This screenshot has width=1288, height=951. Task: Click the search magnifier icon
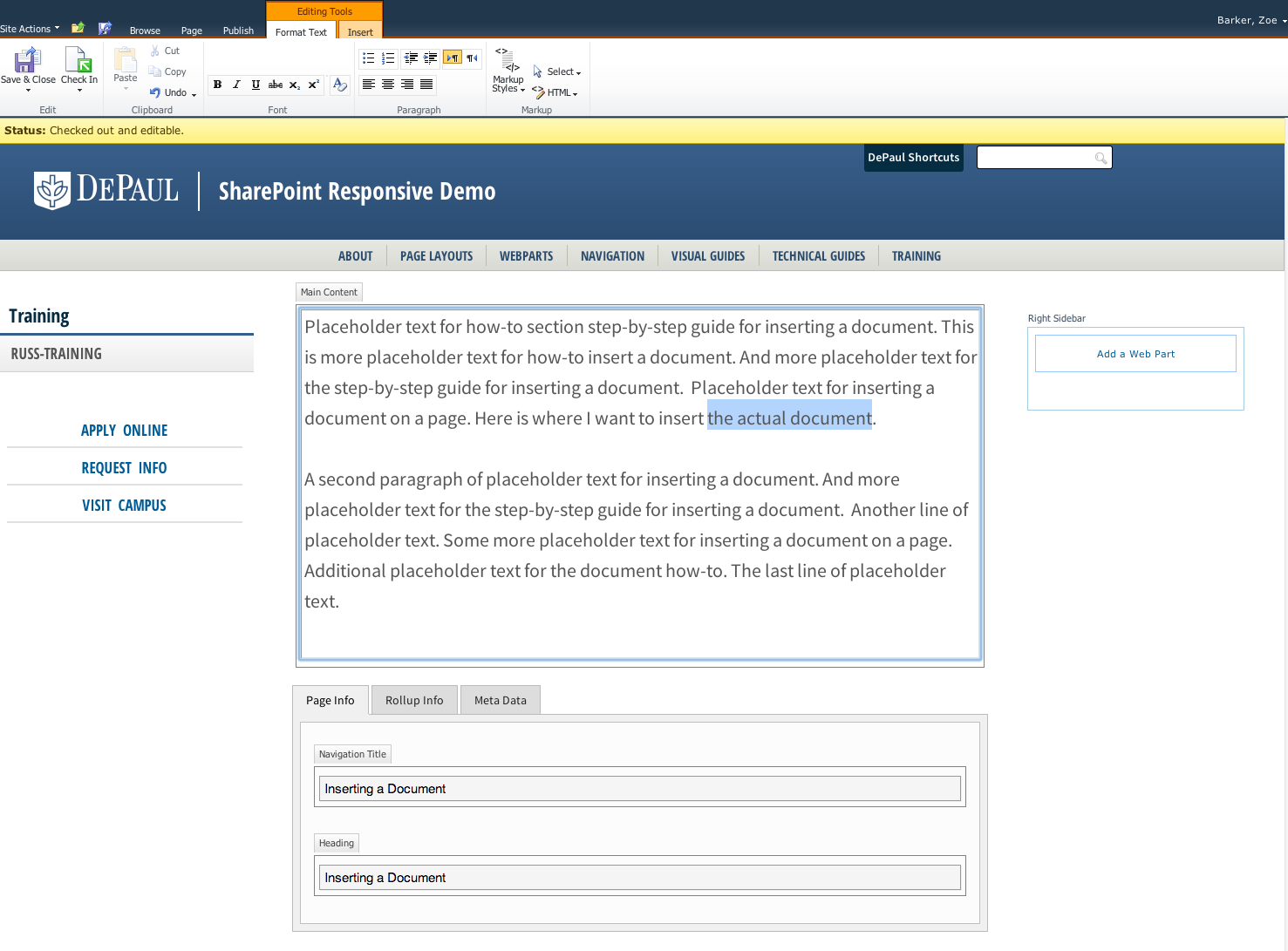pos(1101,157)
